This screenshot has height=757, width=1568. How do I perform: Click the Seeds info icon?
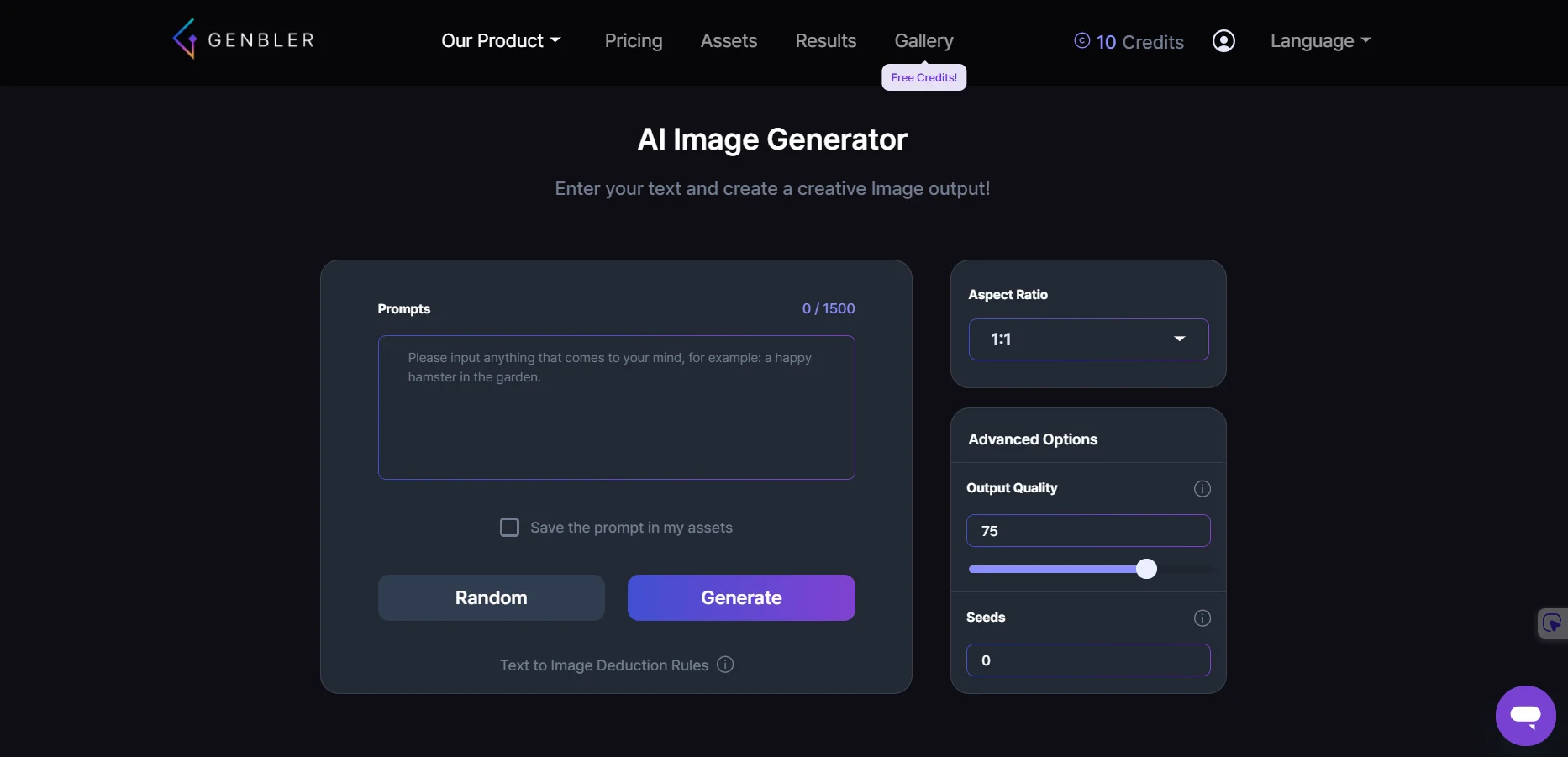[x=1202, y=618]
